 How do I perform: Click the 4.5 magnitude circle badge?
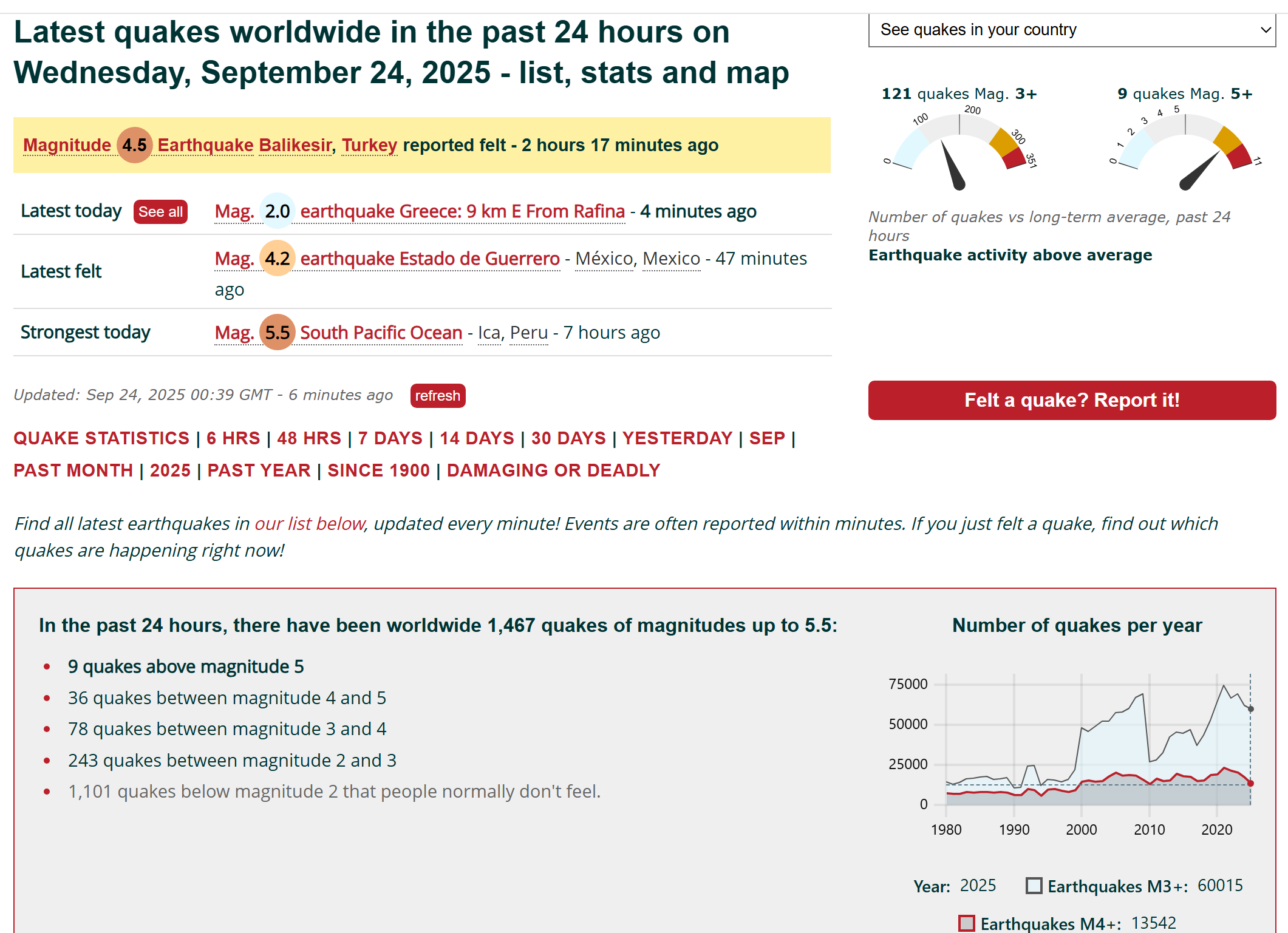point(134,145)
